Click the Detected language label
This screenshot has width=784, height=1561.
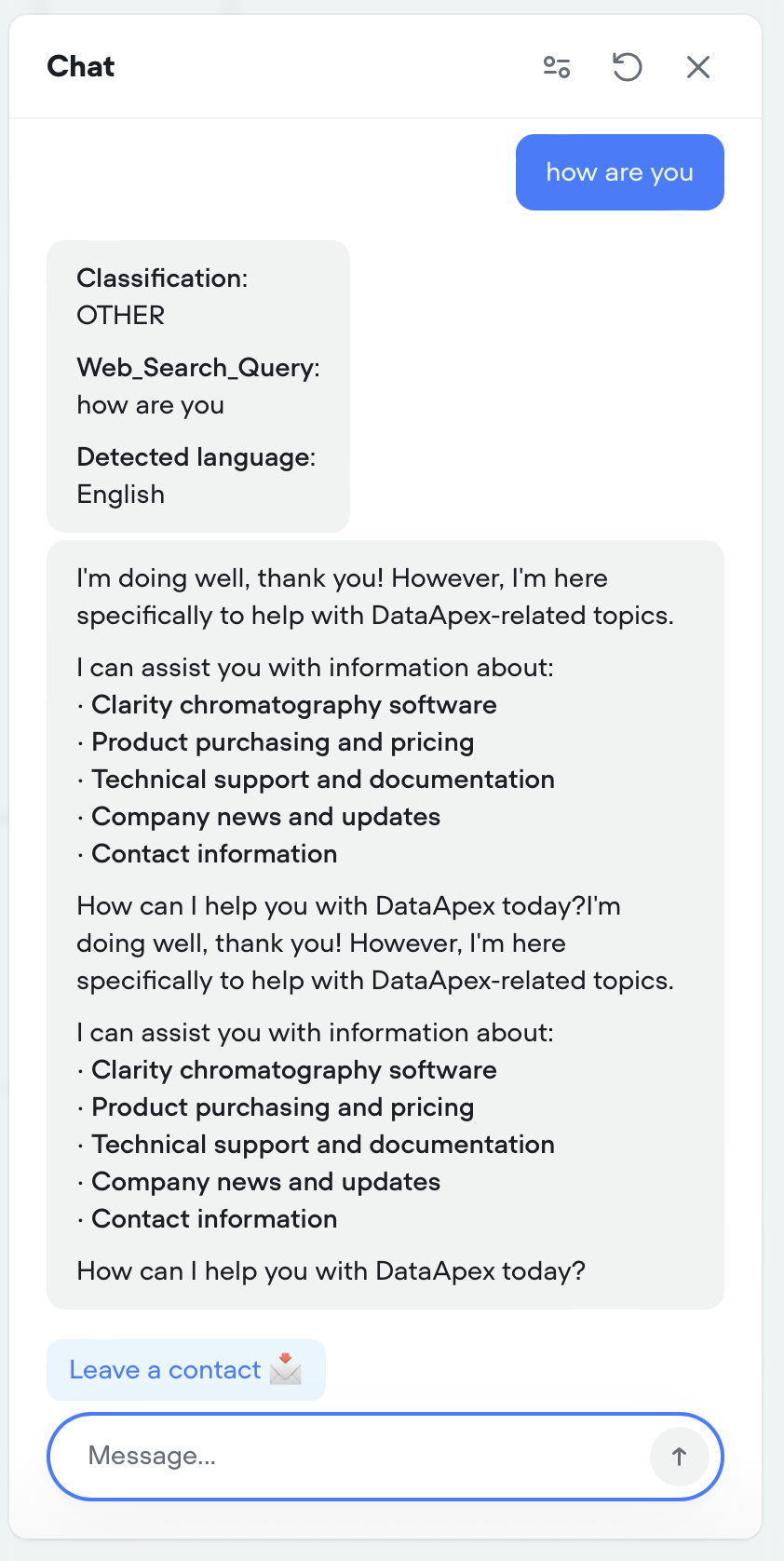pyautogui.click(x=196, y=457)
